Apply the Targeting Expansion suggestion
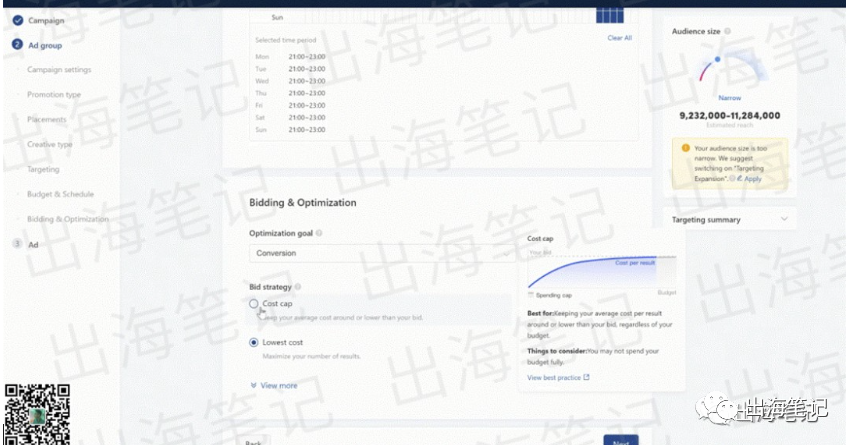Image resolution: width=856 pixels, height=445 pixels. point(751,179)
